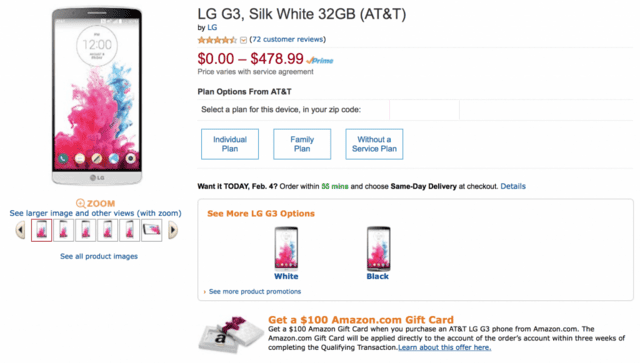
Task: Click Details link for Same-Day Delivery
Action: [x=513, y=186]
